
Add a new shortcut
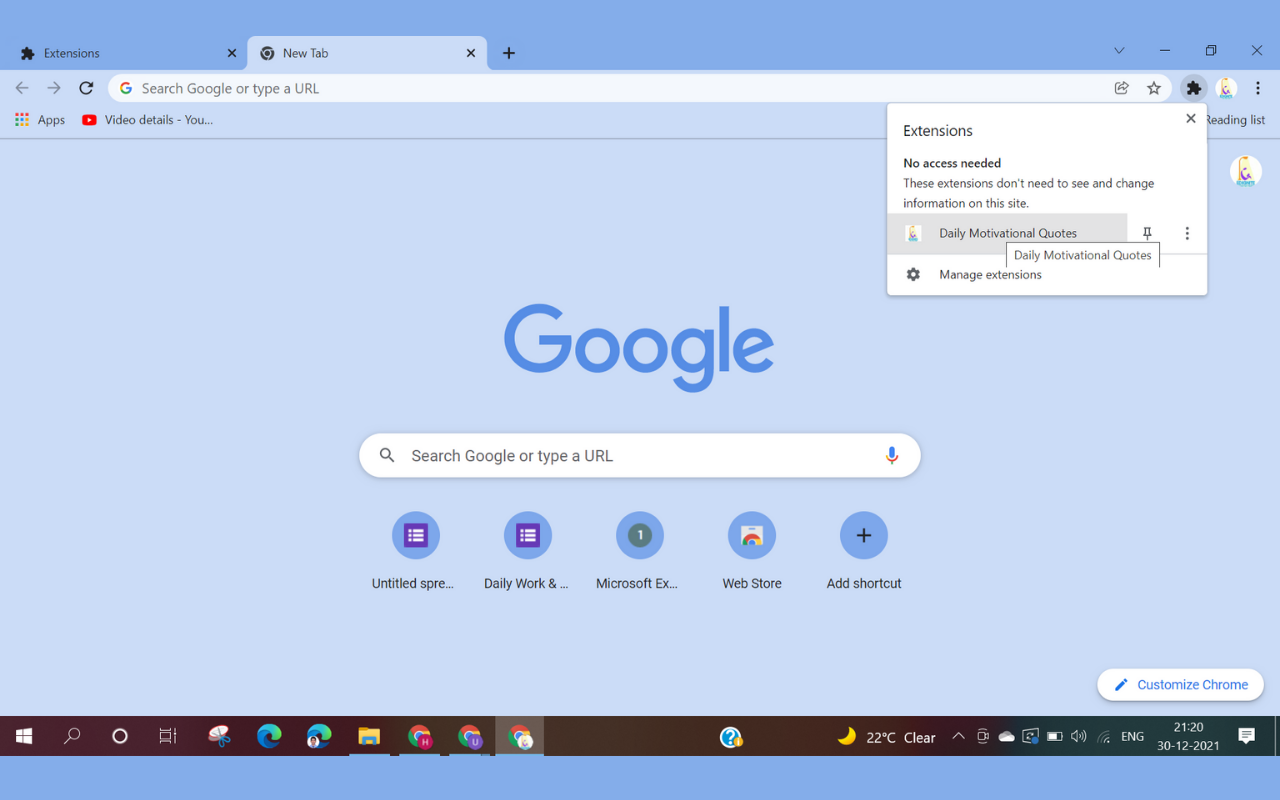(x=864, y=552)
